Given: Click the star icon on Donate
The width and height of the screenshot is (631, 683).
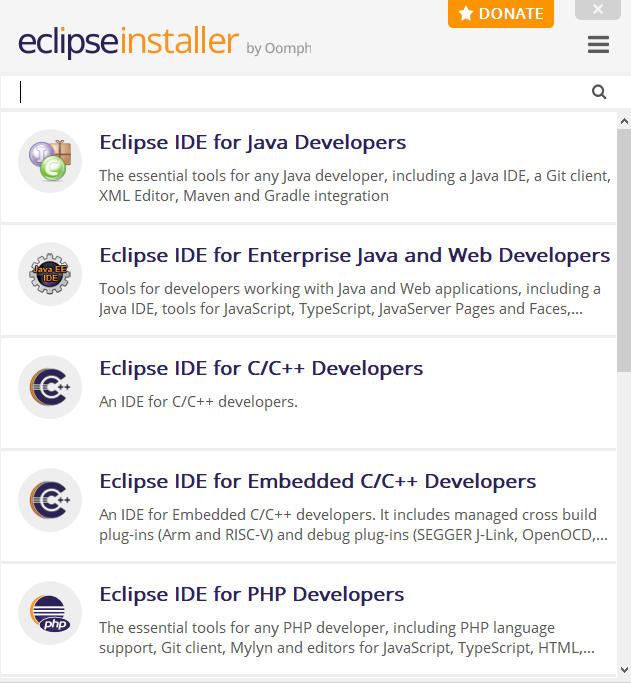Looking at the screenshot, I should coord(466,14).
